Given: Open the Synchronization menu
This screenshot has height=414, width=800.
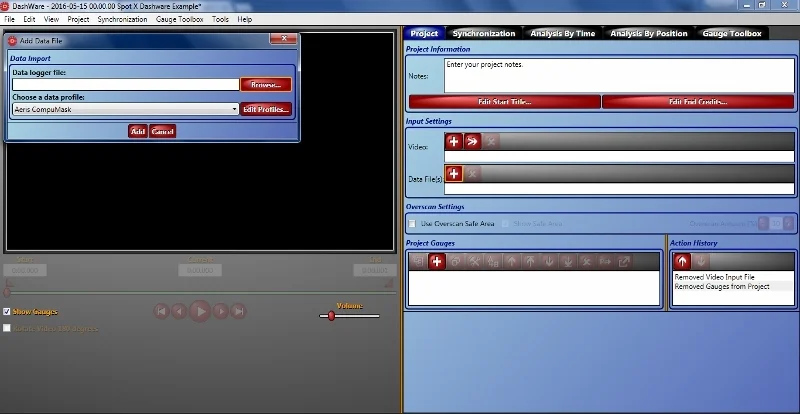Looking at the screenshot, I should (x=122, y=19).
